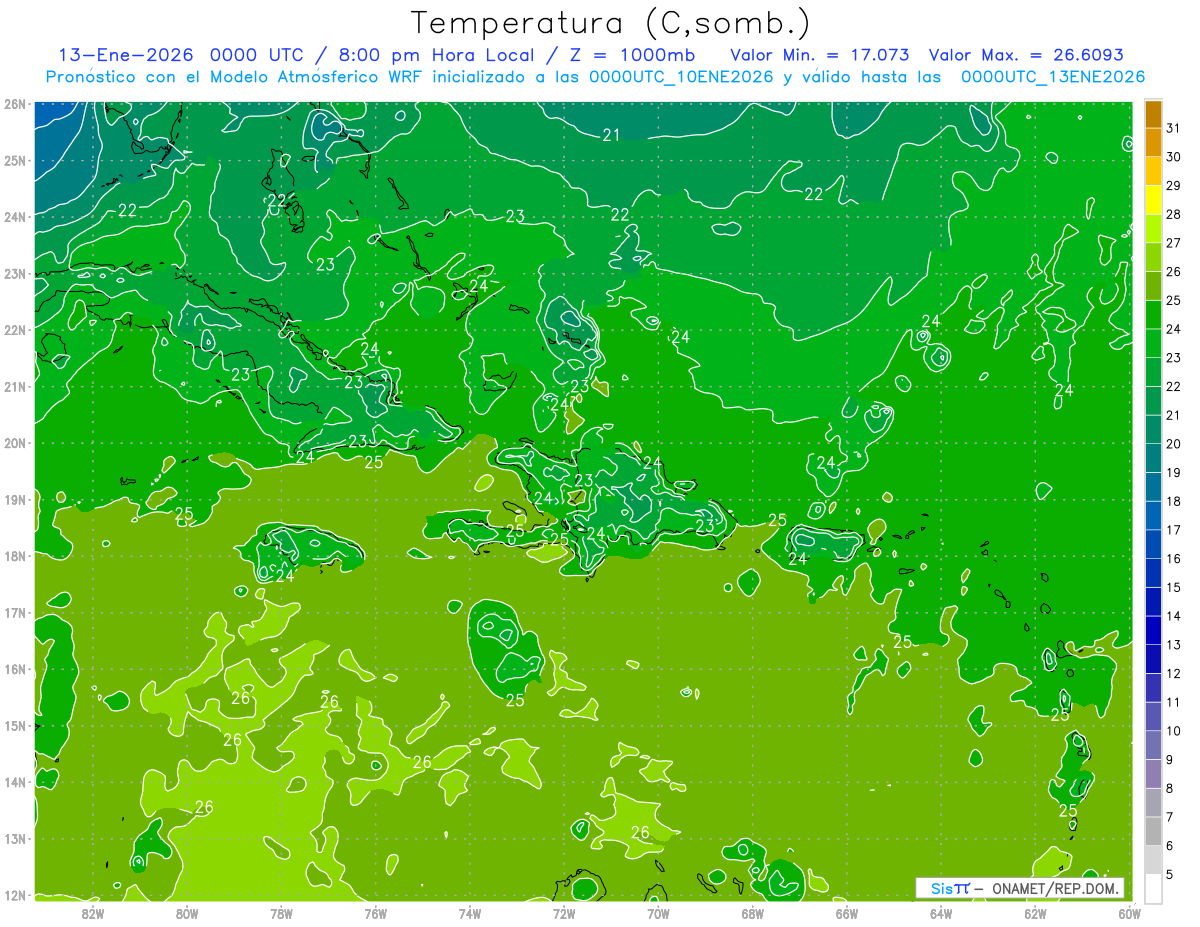The width and height of the screenshot is (1200, 927).
Task: Click the color scale value "20"
Action: (x=1173, y=443)
